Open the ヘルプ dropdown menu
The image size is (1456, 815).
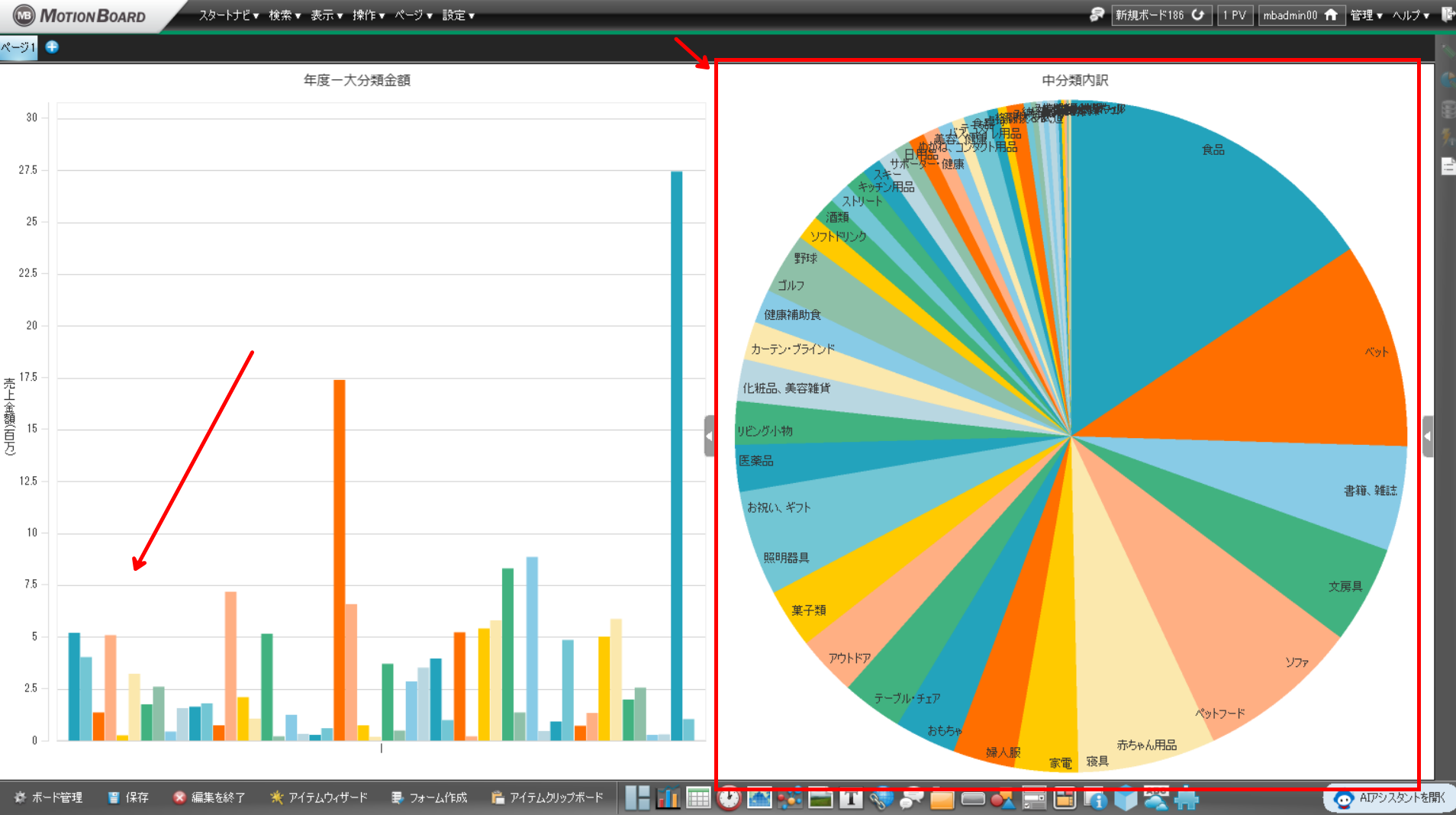click(1410, 15)
